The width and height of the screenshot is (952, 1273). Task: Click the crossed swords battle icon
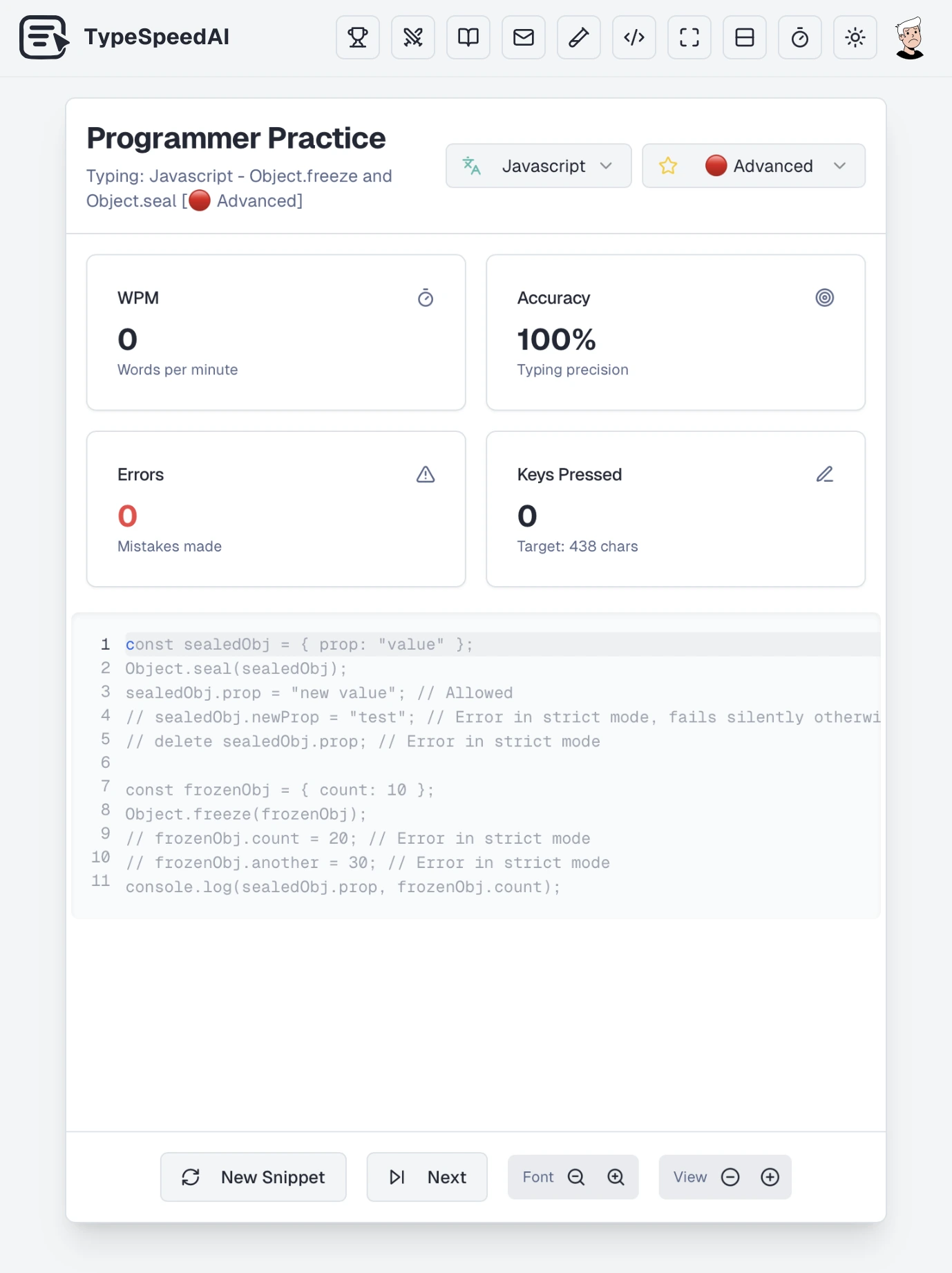[412, 37]
